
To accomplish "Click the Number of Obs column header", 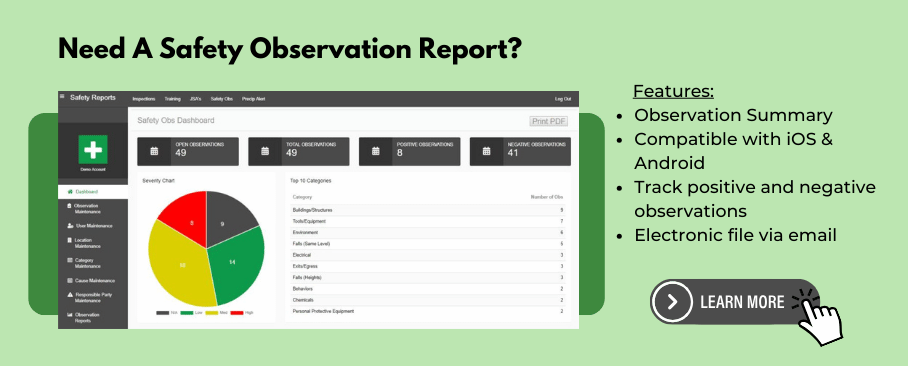I will pyautogui.click(x=547, y=197).
